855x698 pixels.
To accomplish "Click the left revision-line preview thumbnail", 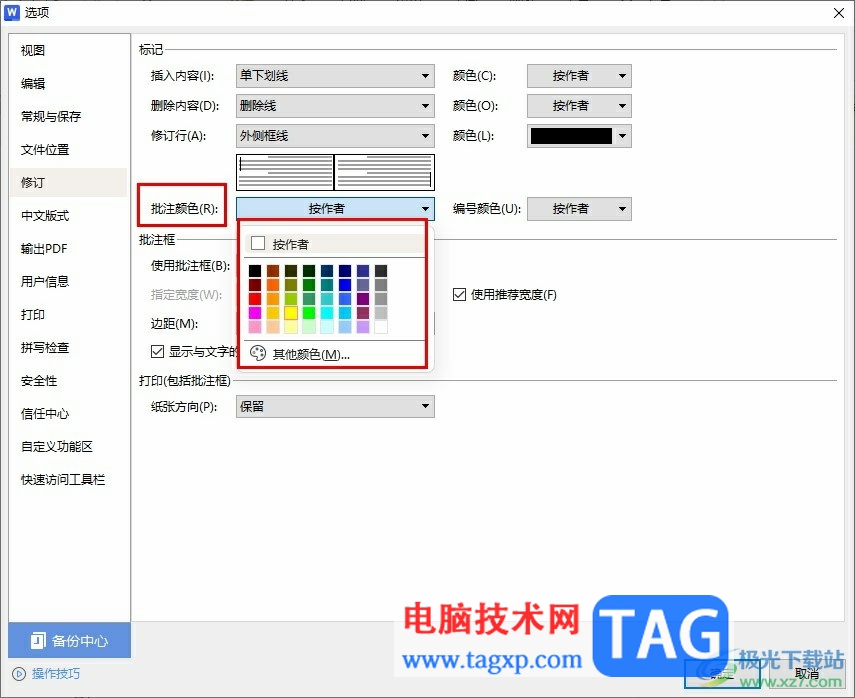I will point(285,172).
